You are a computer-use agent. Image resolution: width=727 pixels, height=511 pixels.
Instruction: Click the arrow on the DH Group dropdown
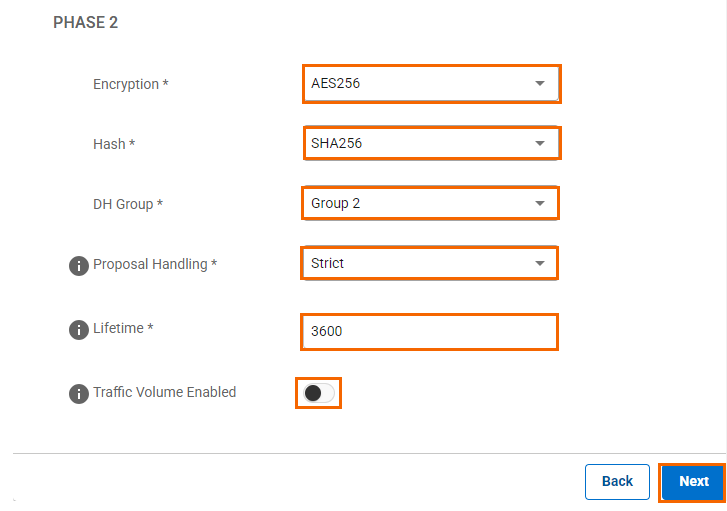point(540,204)
